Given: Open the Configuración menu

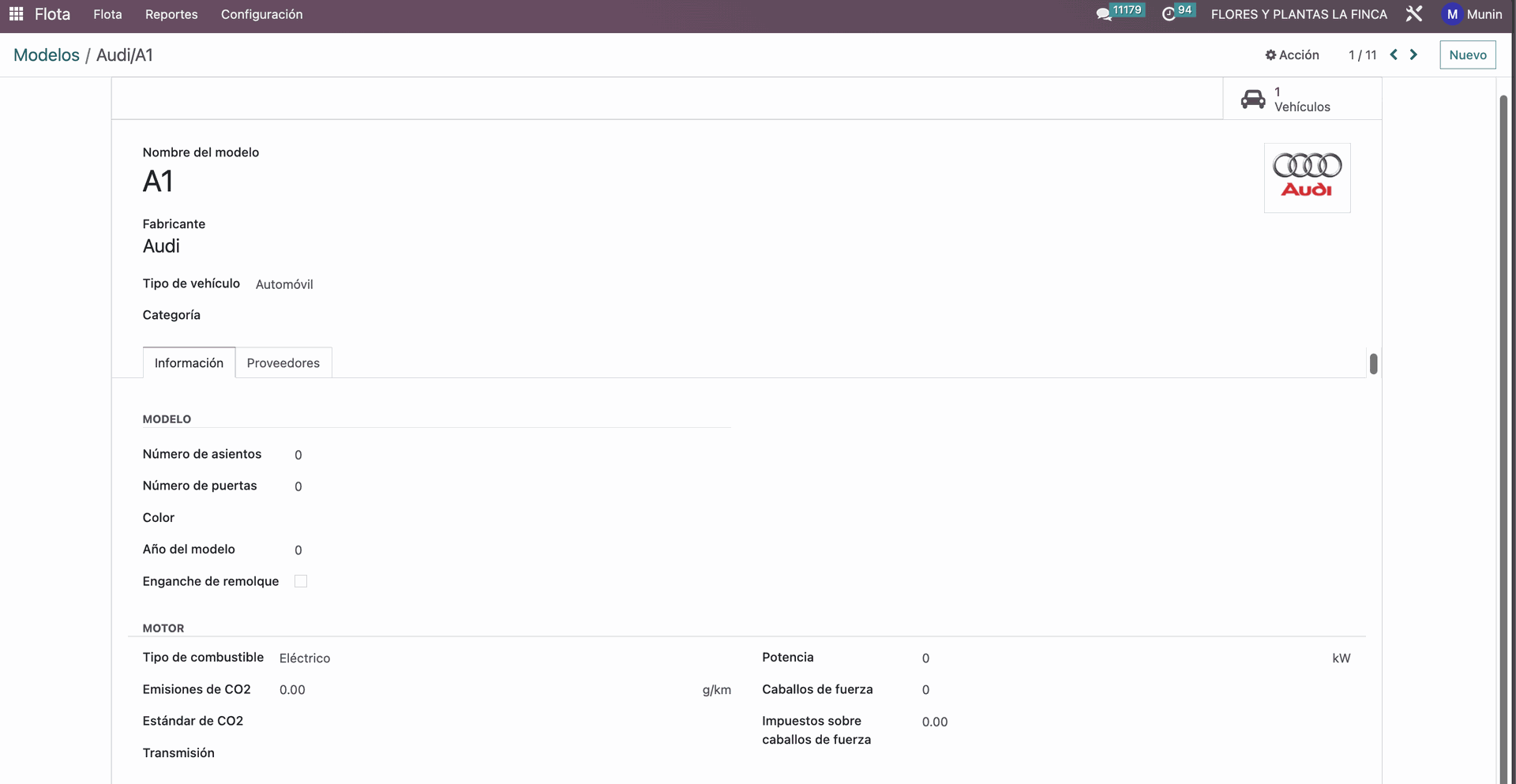Looking at the screenshot, I should point(261,14).
